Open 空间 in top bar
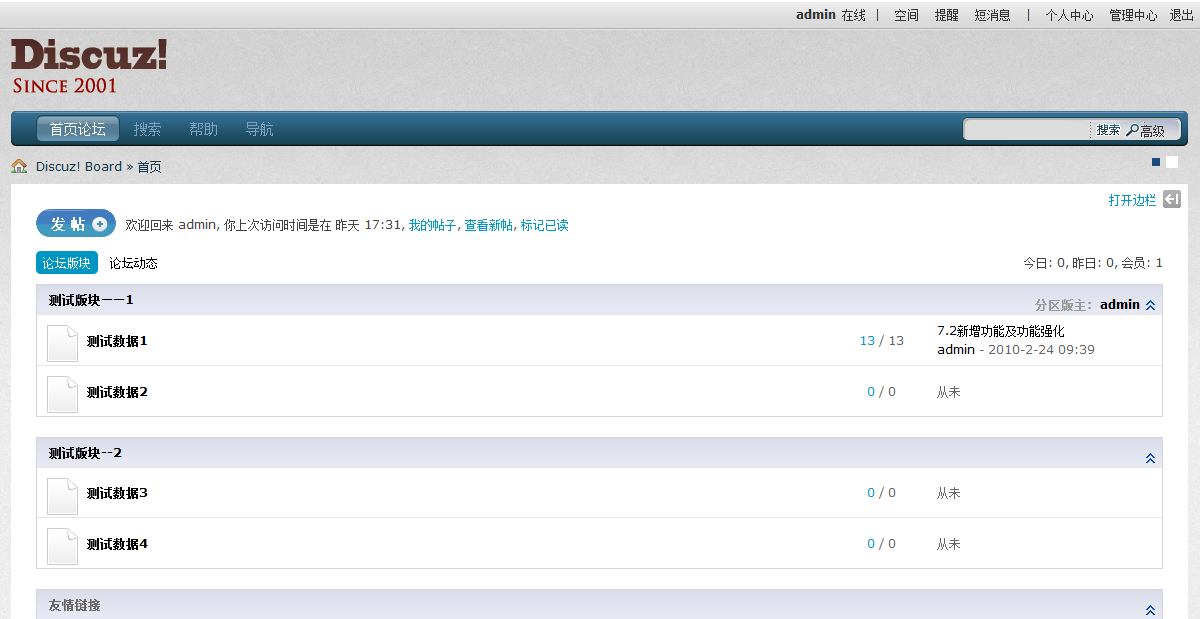This screenshot has width=1200, height=619. coord(906,15)
